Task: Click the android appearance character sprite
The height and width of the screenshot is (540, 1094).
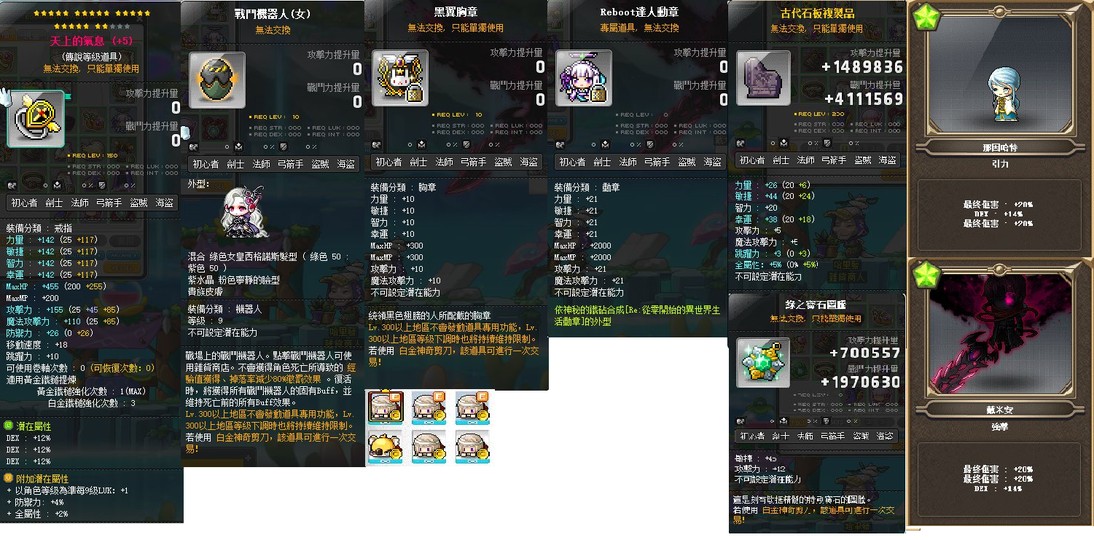Action: [x=243, y=213]
